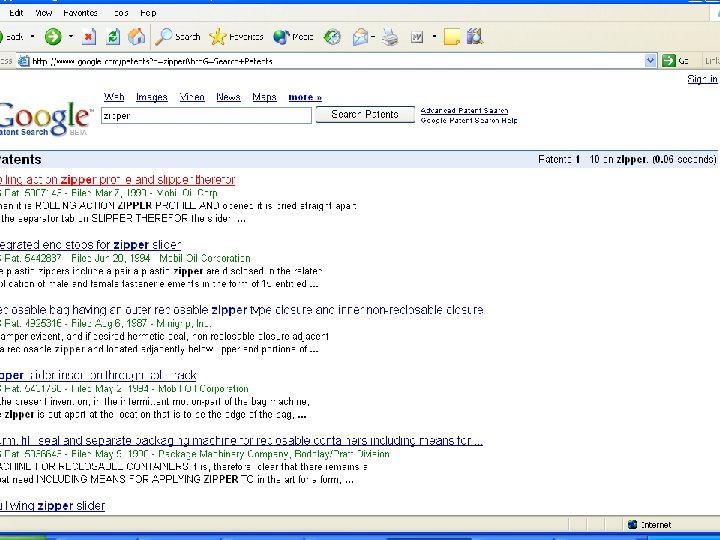This screenshot has height=540, width=720.
Task: Go to the Home page icon
Action: 136,36
